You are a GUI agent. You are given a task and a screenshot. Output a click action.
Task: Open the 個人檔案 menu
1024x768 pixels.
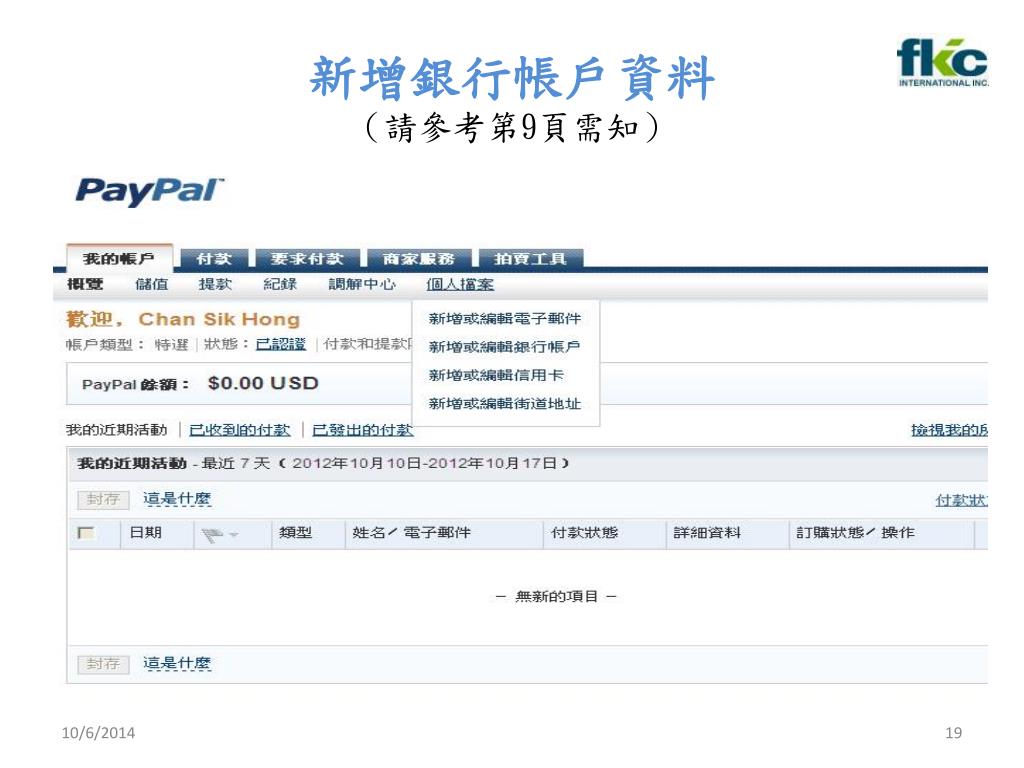point(460,284)
